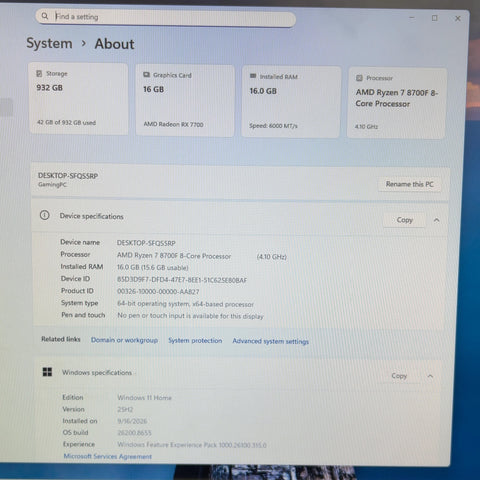
Task: Click the Windows logo icon
Action: coord(47,372)
